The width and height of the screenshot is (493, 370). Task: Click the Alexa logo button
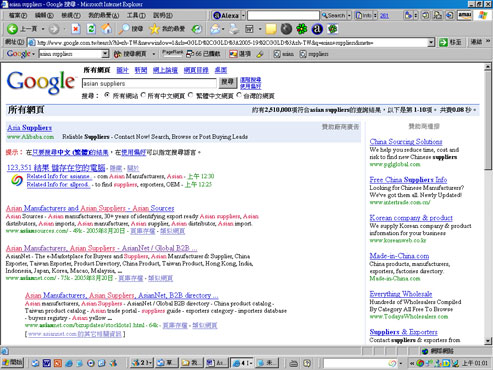226,15
